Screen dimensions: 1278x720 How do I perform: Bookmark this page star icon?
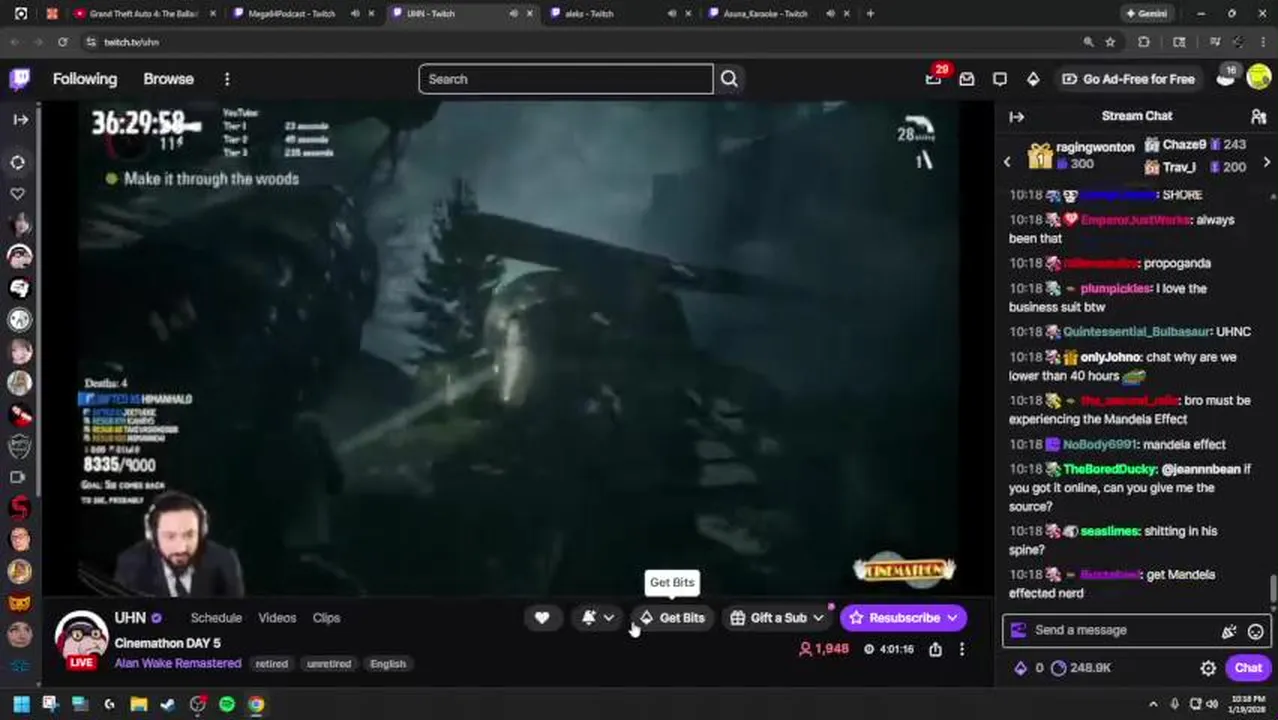1110,42
